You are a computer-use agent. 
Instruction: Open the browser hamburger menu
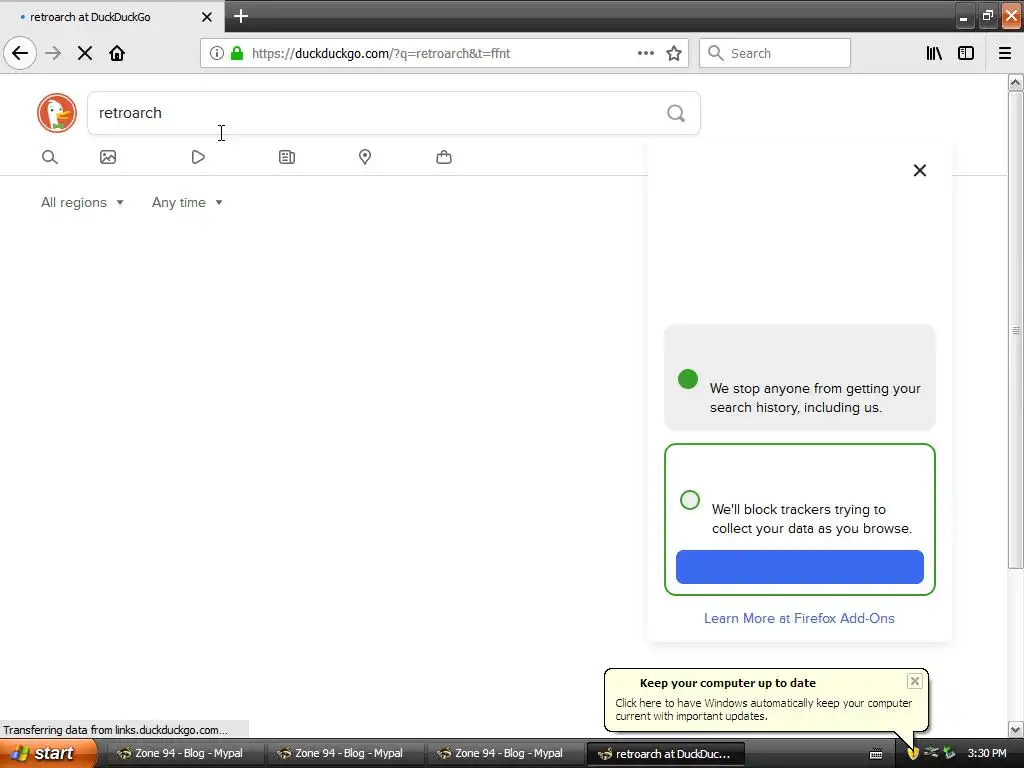1005,53
